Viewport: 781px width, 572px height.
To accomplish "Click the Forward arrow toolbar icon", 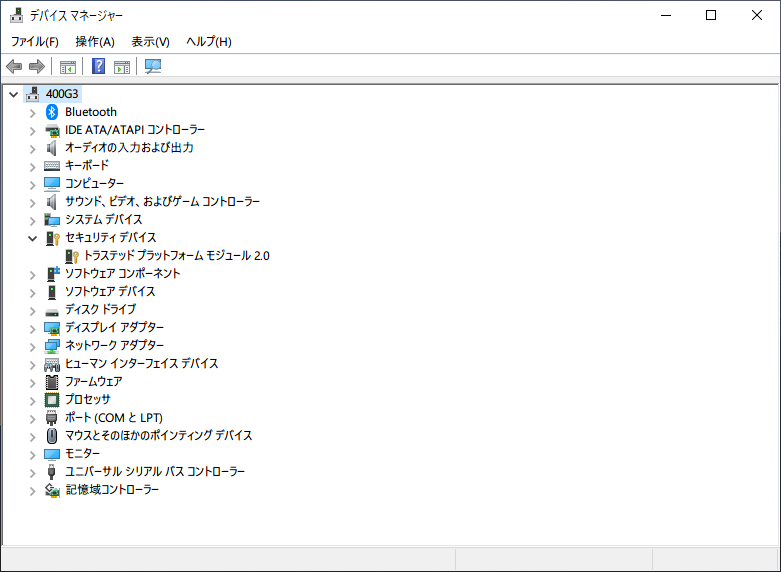I will coord(37,66).
